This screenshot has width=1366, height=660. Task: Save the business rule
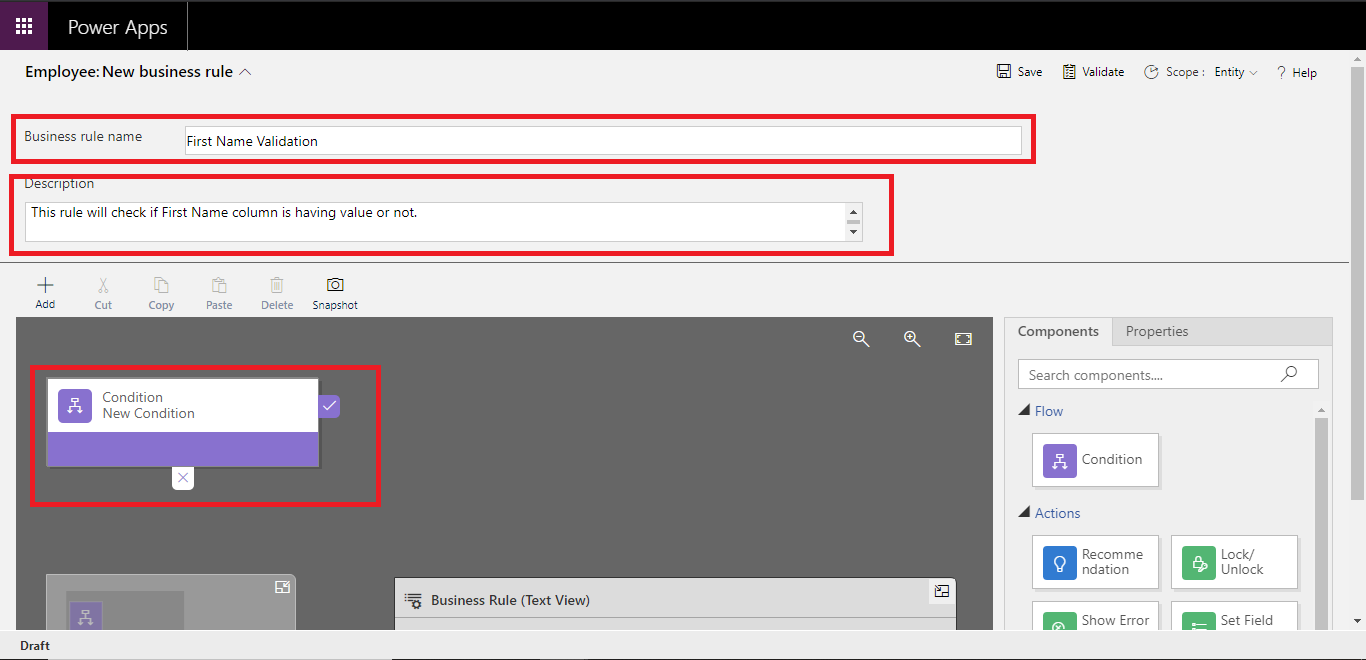click(x=1019, y=71)
